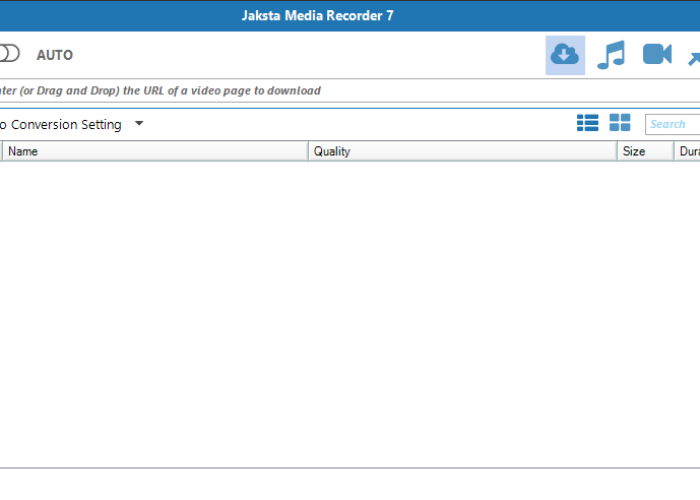Sort by the Quality column header
The height and width of the screenshot is (500, 700).
click(462, 151)
